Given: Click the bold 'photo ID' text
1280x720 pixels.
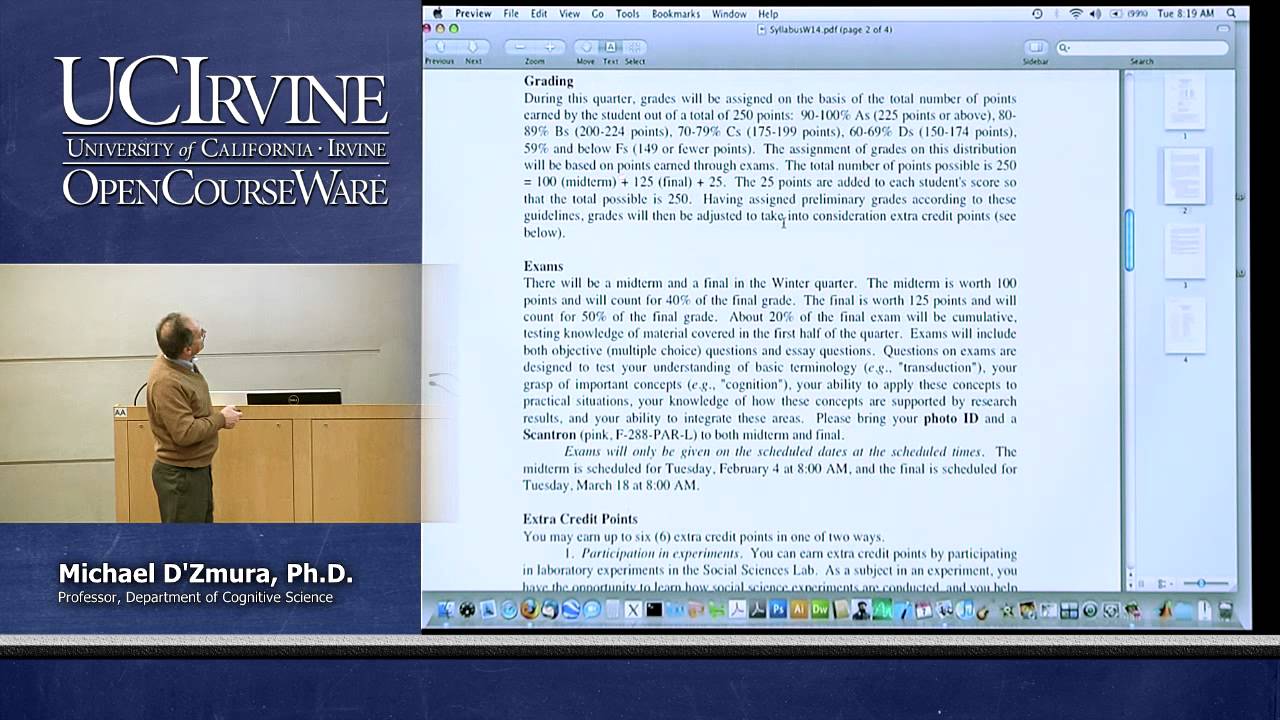Looking at the screenshot, I should pyautogui.click(x=951, y=418).
